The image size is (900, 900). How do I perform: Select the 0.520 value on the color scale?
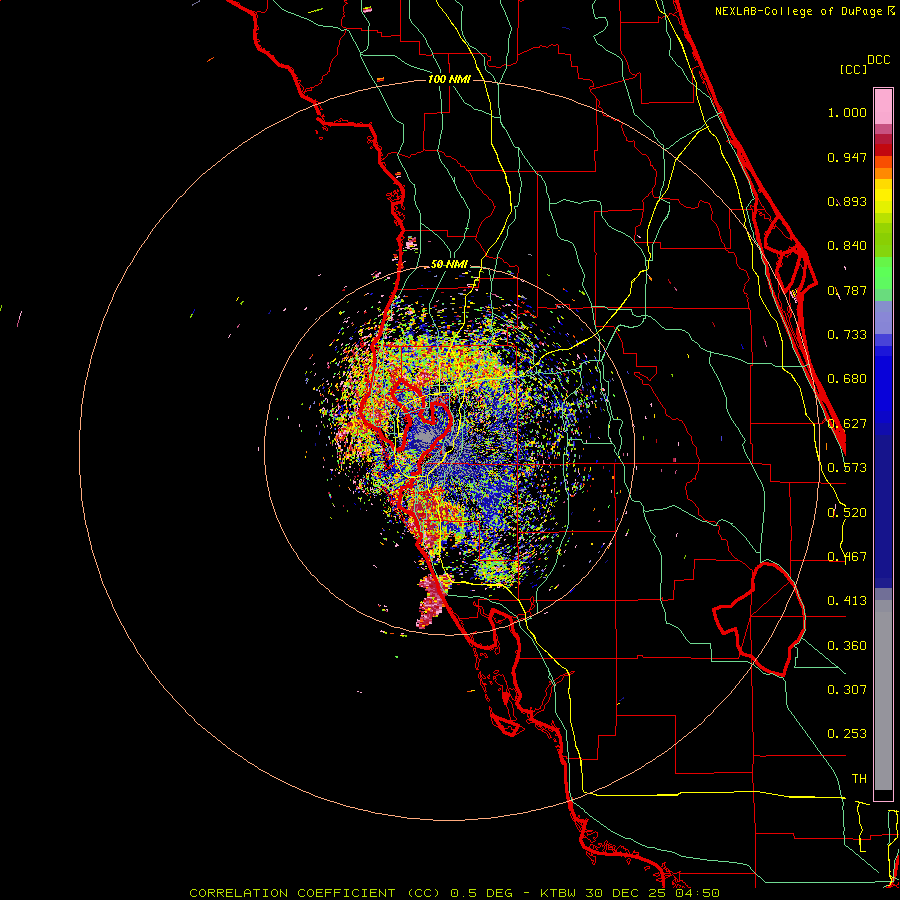pyautogui.click(x=847, y=513)
